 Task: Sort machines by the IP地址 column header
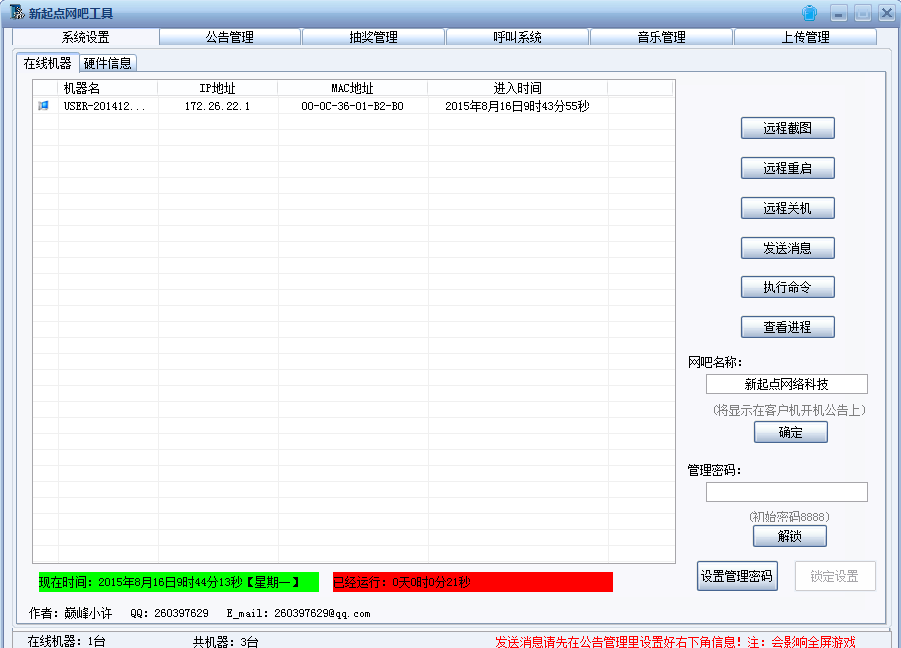217,88
